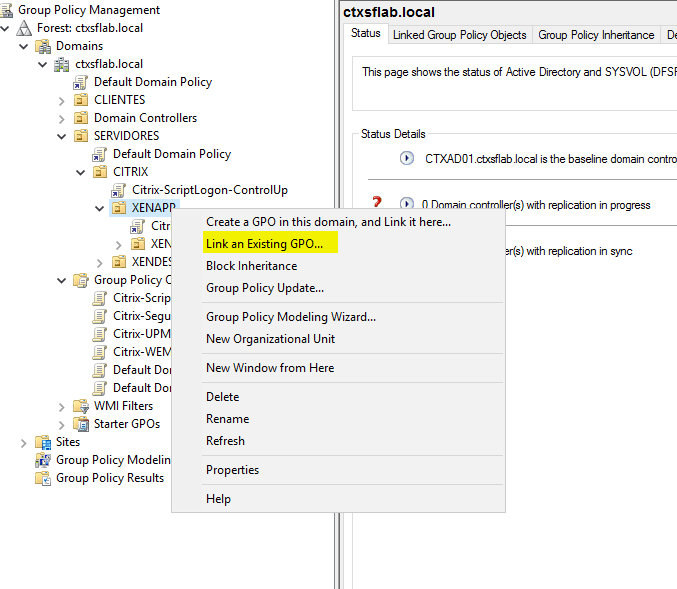Click the red question mark status icon
Image resolution: width=677 pixels, height=589 pixels.
click(377, 202)
